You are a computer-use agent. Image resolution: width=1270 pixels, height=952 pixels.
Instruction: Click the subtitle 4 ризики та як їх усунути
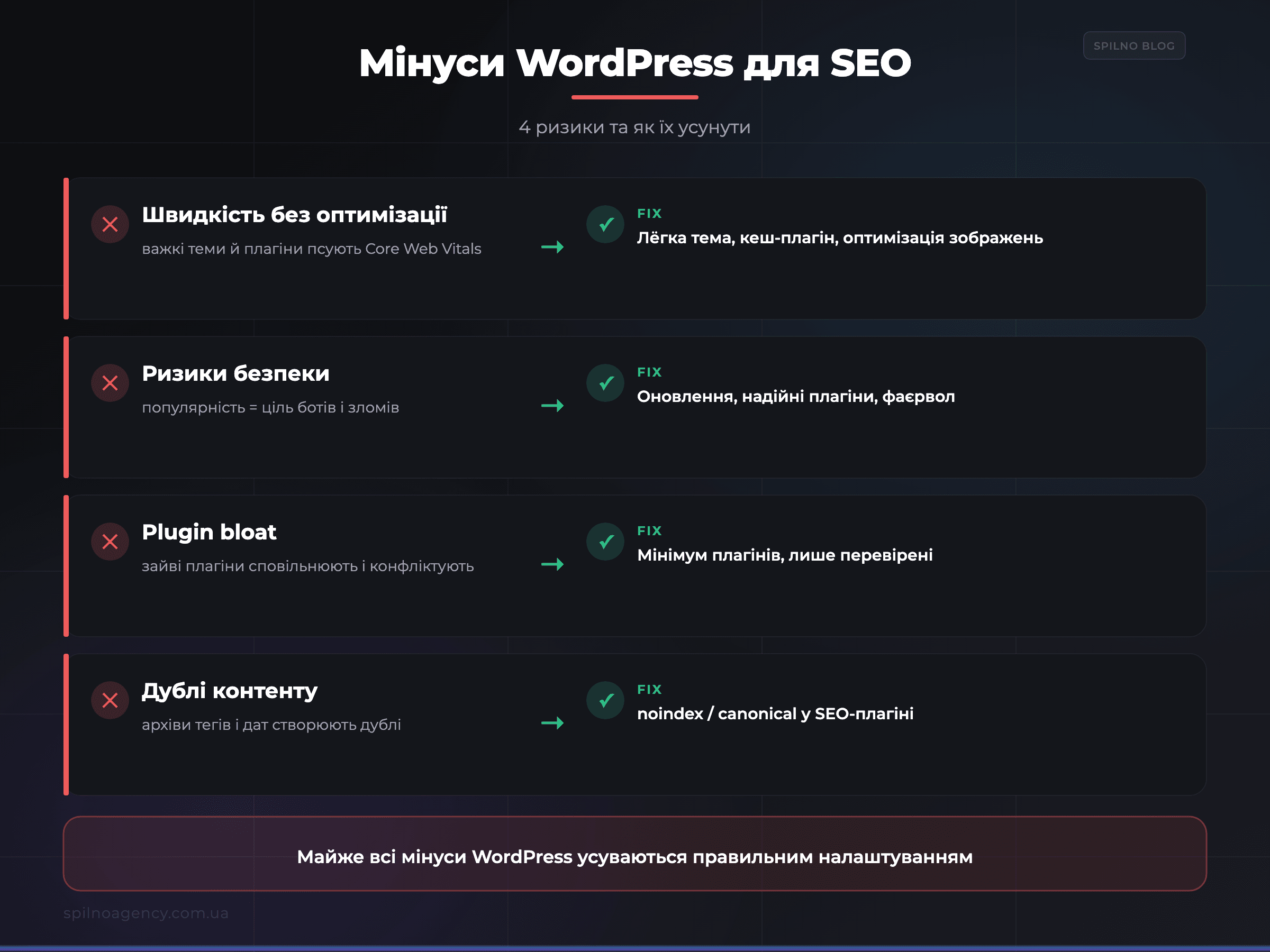click(x=634, y=127)
